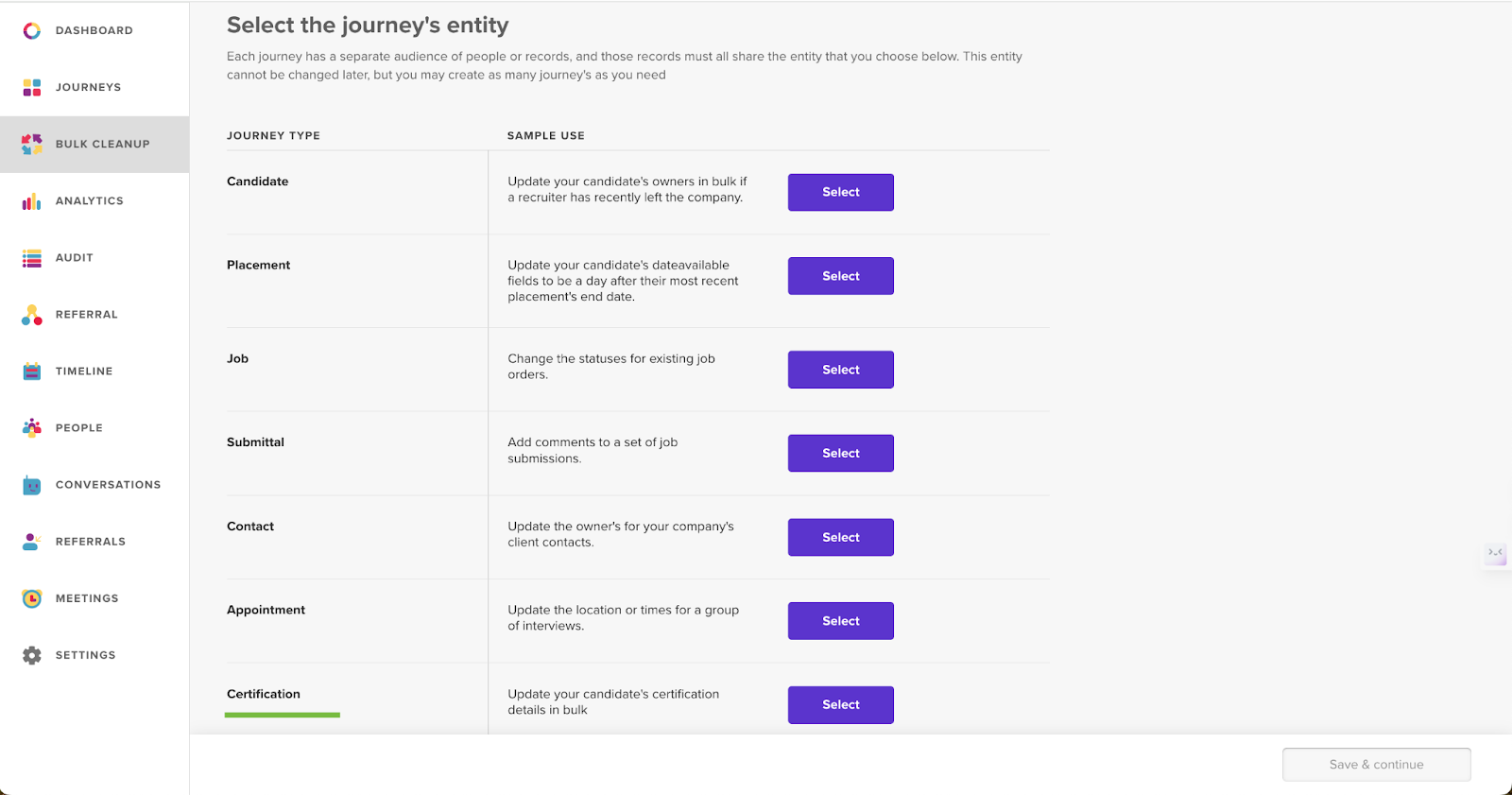The height and width of the screenshot is (795, 1512).
Task: Click the Meetings sidebar label
Action: pos(87,598)
